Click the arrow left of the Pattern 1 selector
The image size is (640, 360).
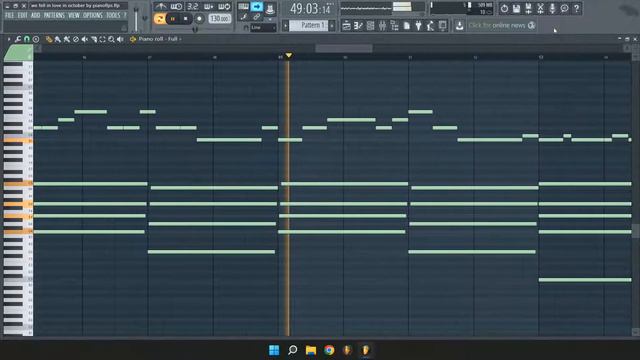286,26
